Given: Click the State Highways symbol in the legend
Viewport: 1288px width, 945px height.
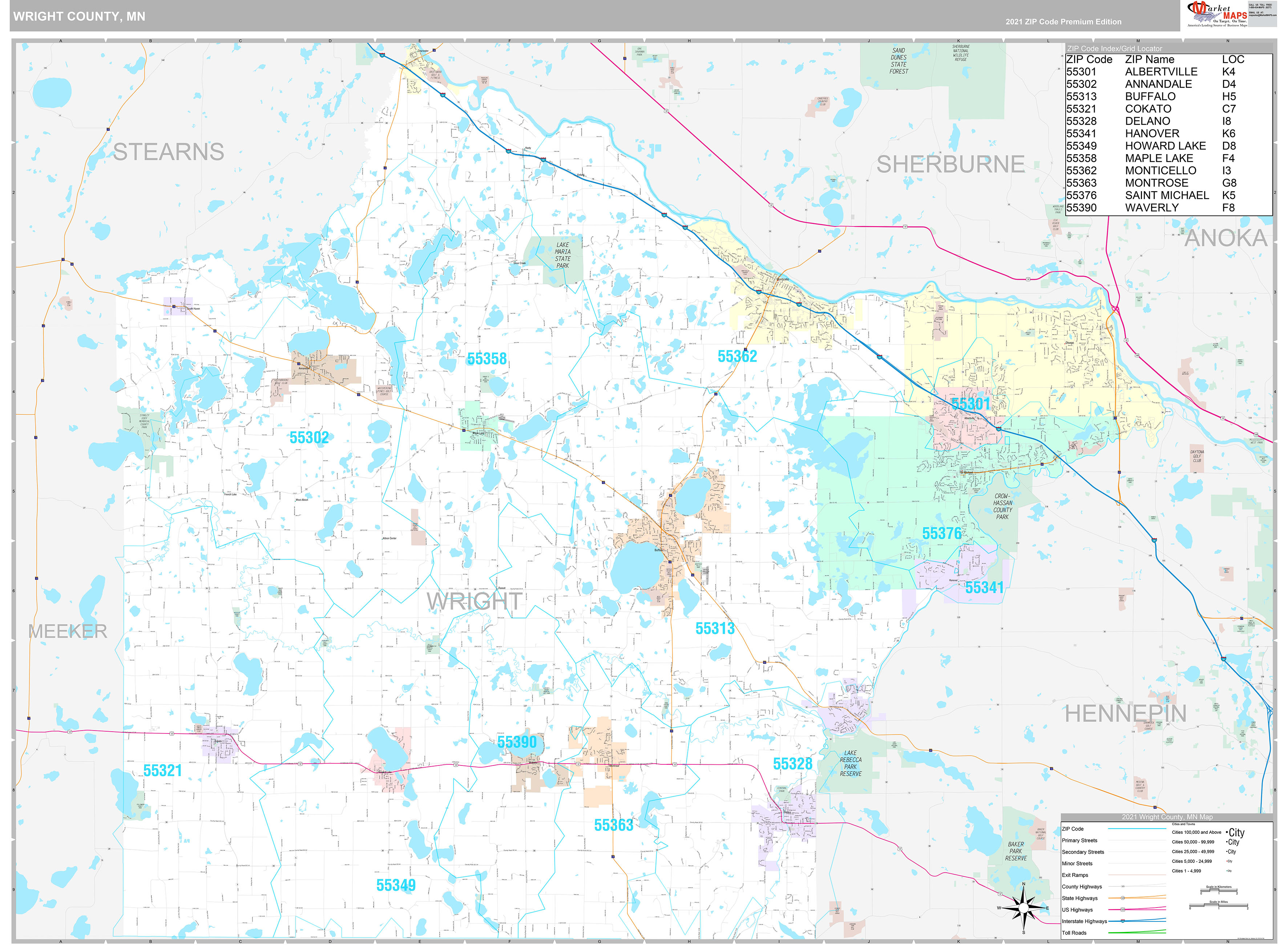Looking at the screenshot, I should (x=1138, y=899).
